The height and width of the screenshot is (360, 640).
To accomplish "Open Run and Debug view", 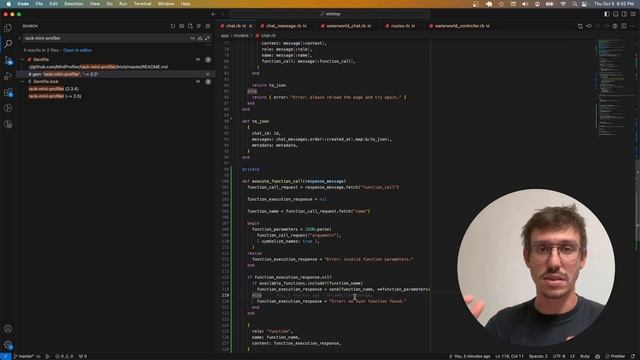I will (x=8, y=76).
